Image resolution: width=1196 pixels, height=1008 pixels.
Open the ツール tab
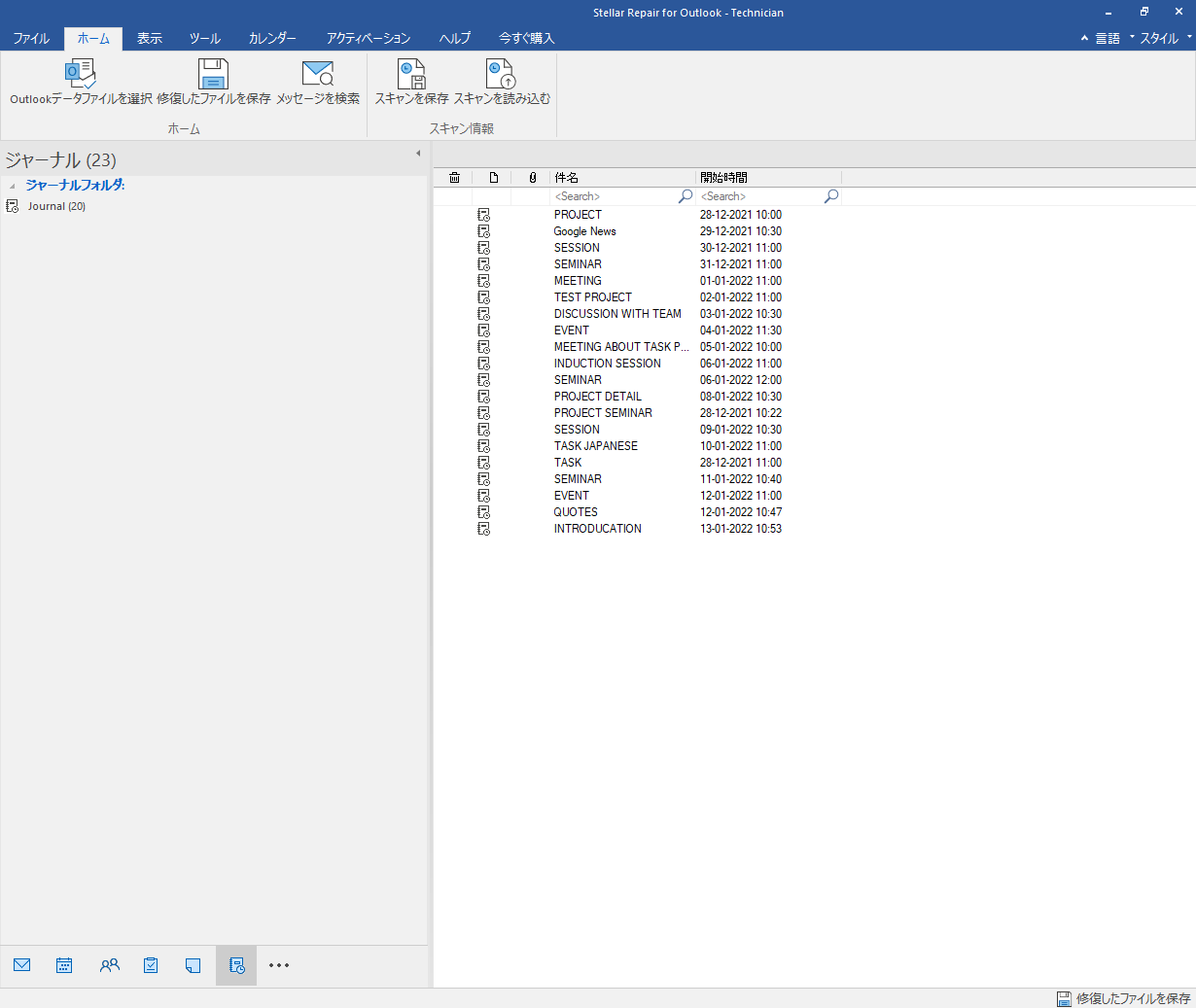(x=204, y=38)
